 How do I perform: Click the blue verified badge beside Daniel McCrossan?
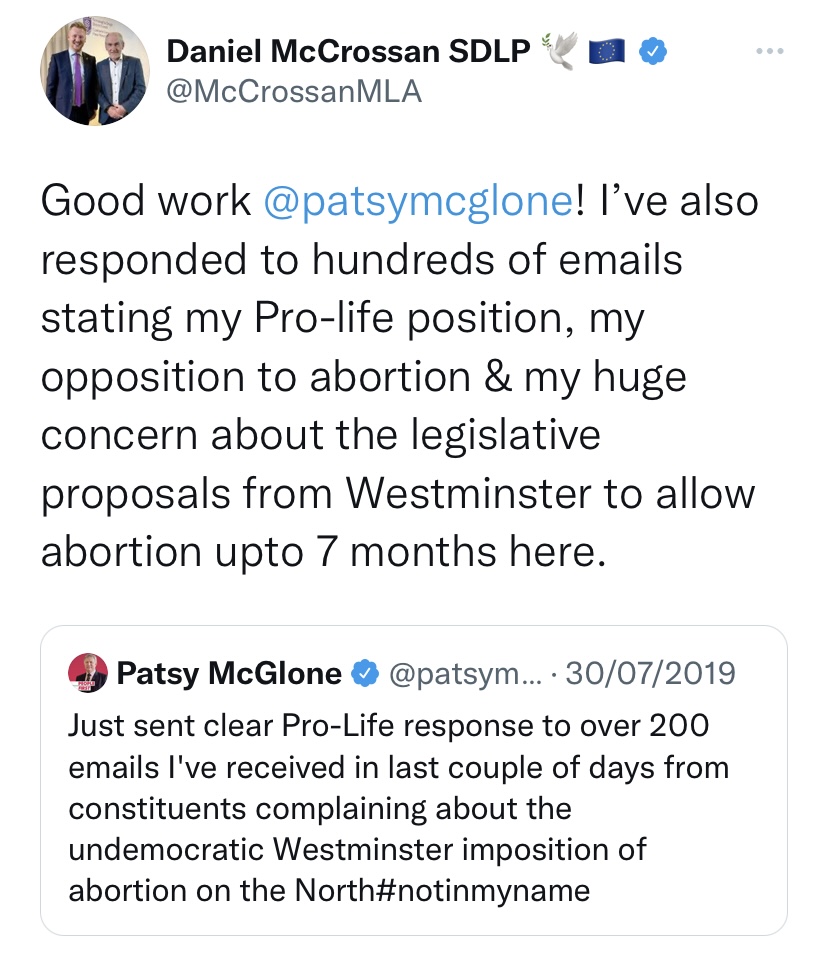(654, 51)
